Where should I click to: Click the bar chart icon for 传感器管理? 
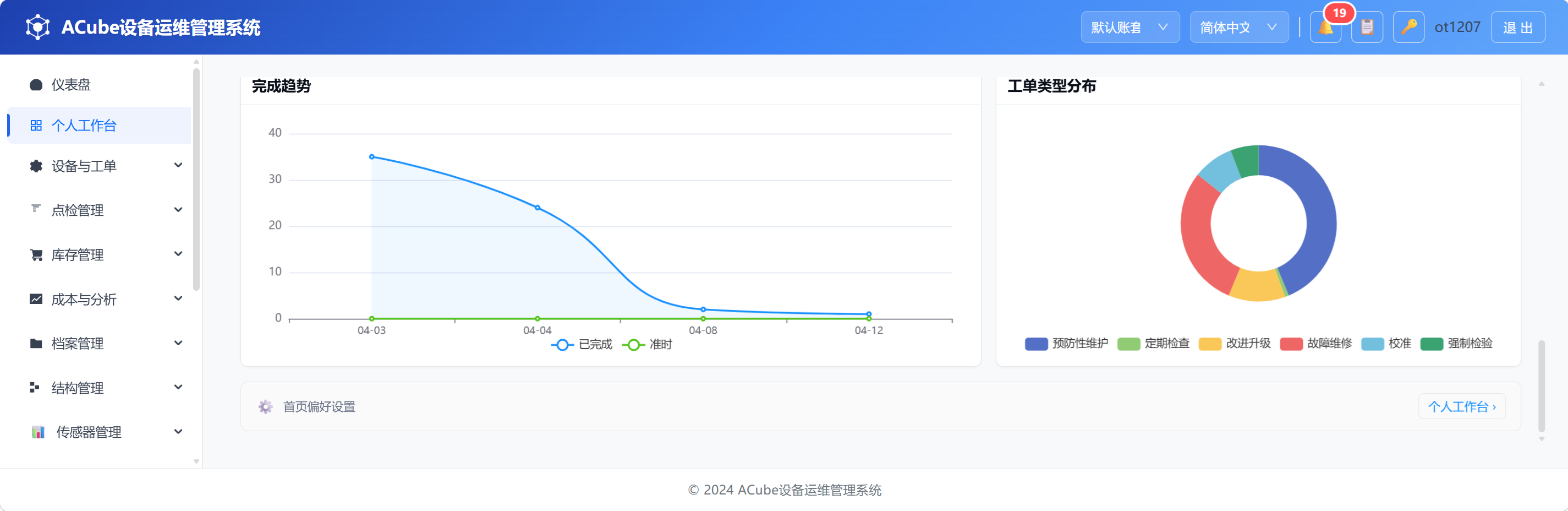pyautogui.click(x=38, y=432)
